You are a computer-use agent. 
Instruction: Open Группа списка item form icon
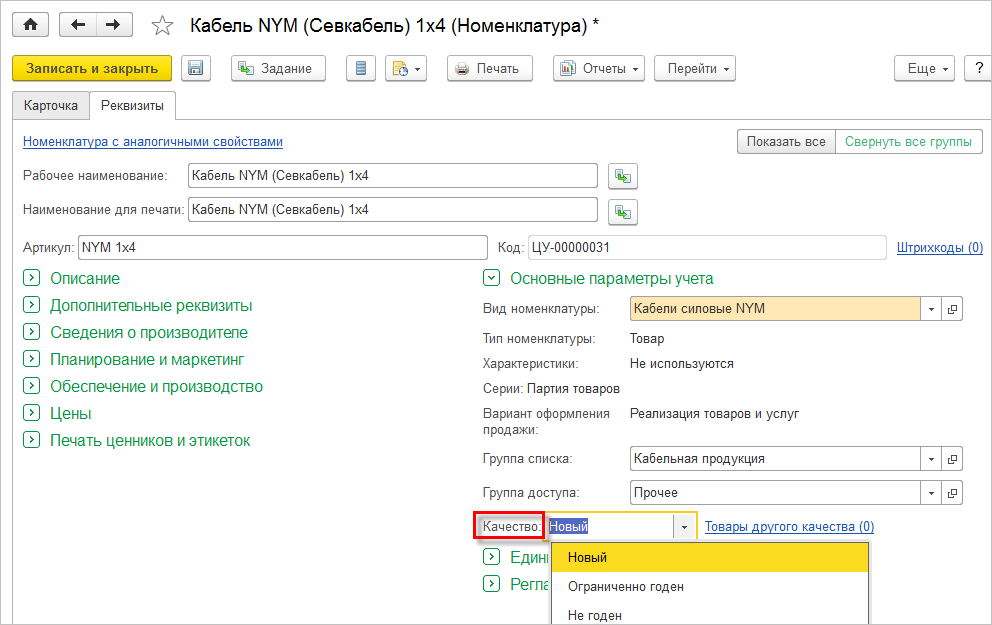(952, 459)
